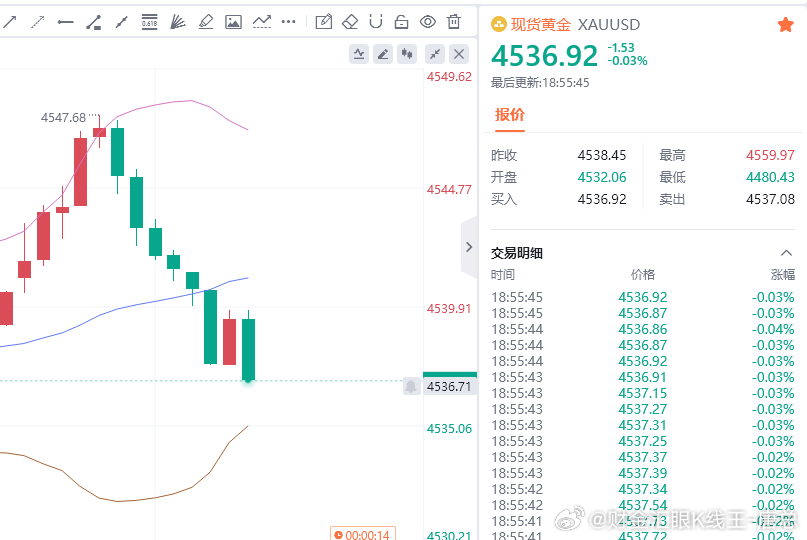The height and width of the screenshot is (540, 807).
Task: Click 卖出 price 4537.08
Action: (x=770, y=199)
